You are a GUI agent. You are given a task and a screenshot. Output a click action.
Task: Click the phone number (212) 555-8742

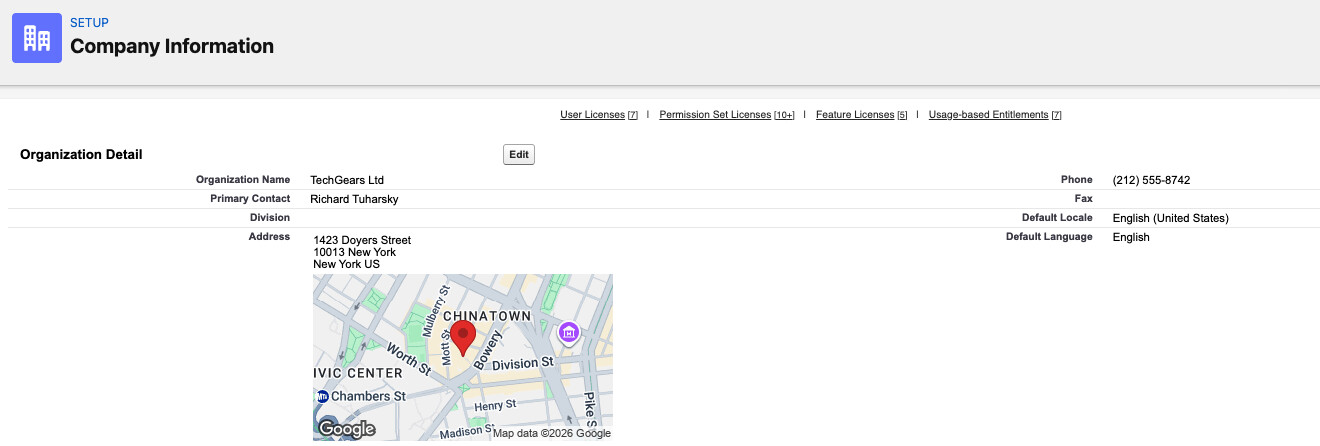coord(1151,180)
